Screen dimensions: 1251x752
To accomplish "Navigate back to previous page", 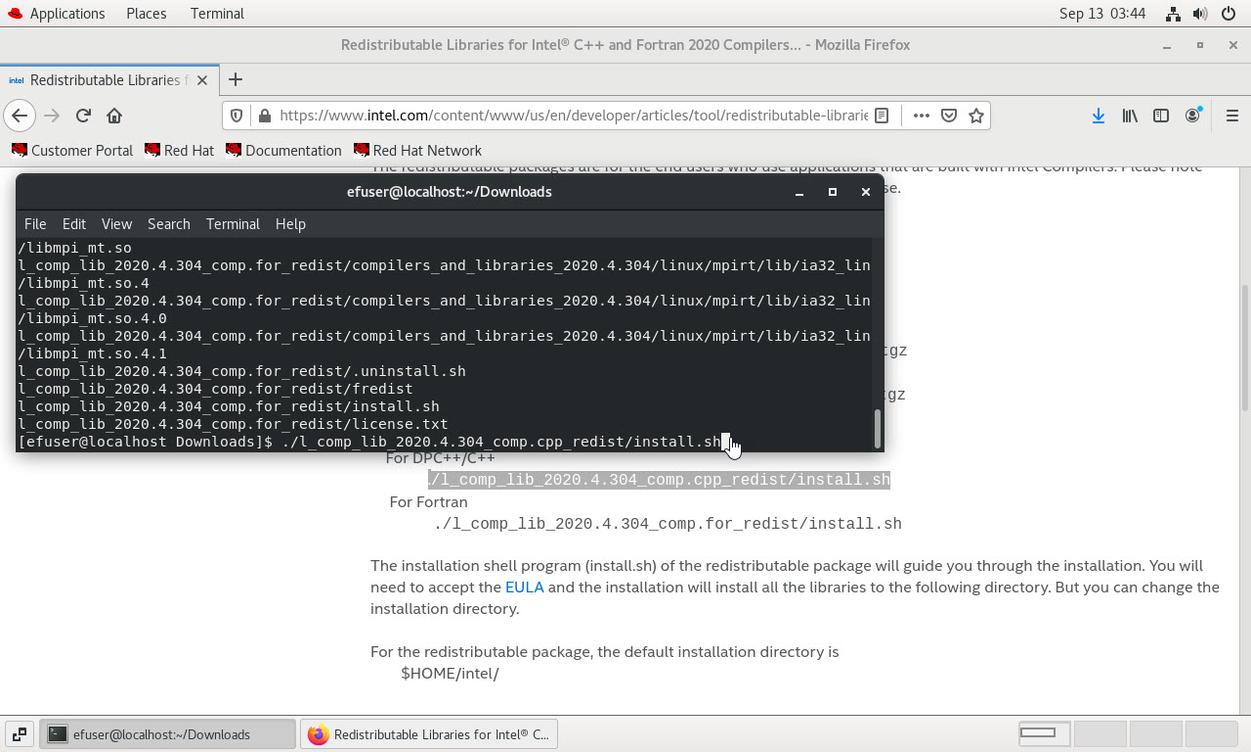I will [20, 115].
